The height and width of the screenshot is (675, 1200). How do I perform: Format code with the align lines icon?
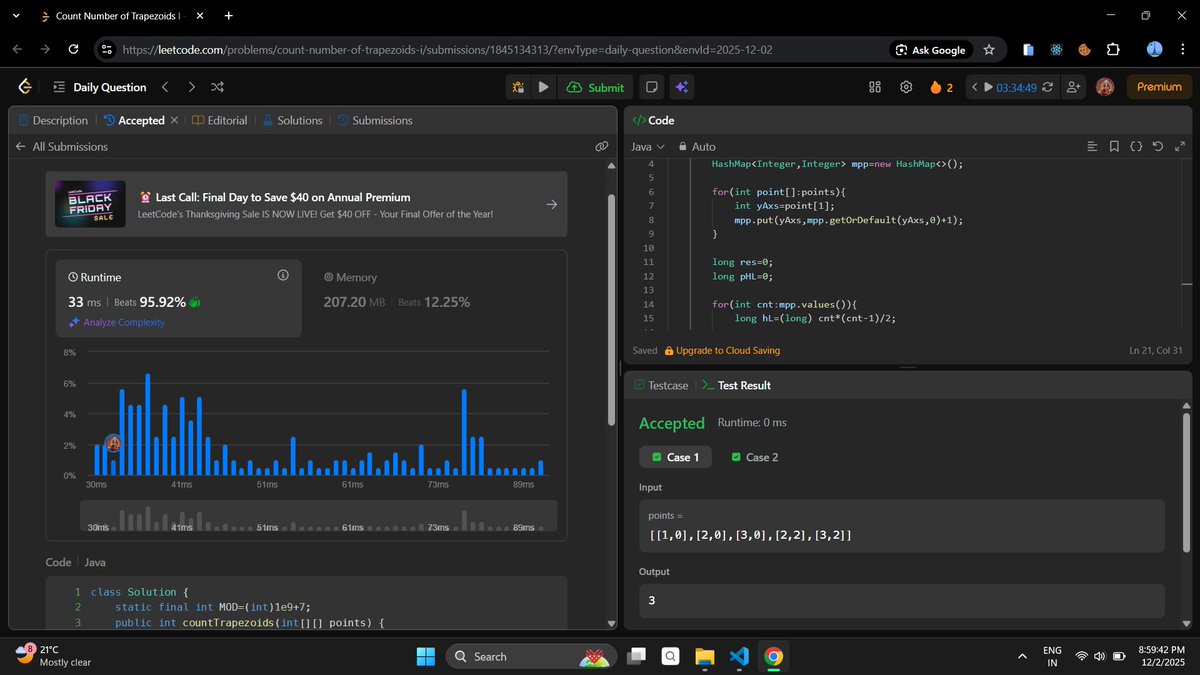[x=1092, y=146]
